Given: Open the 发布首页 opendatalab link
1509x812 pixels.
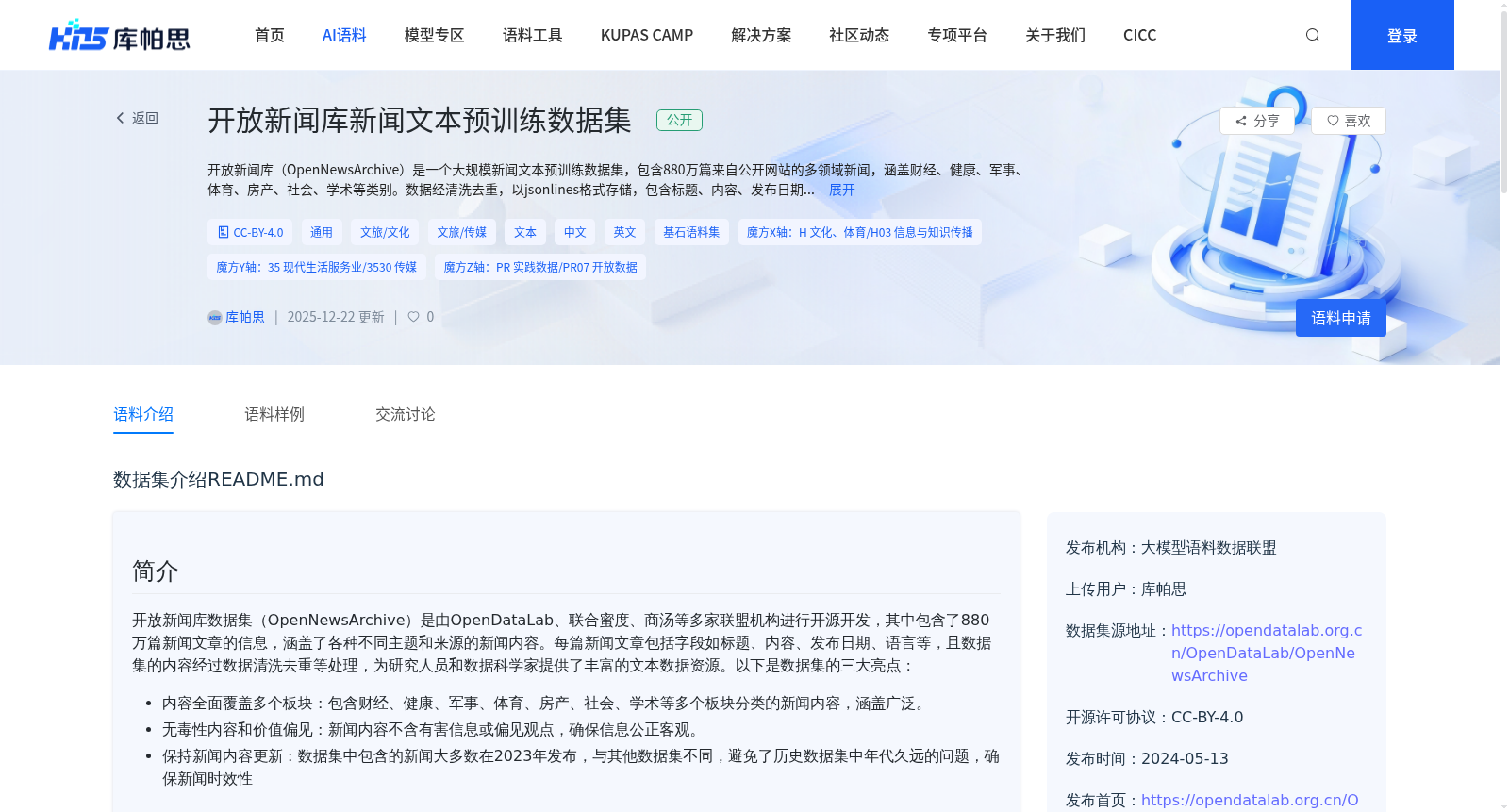Looking at the screenshot, I should coord(1250,800).
